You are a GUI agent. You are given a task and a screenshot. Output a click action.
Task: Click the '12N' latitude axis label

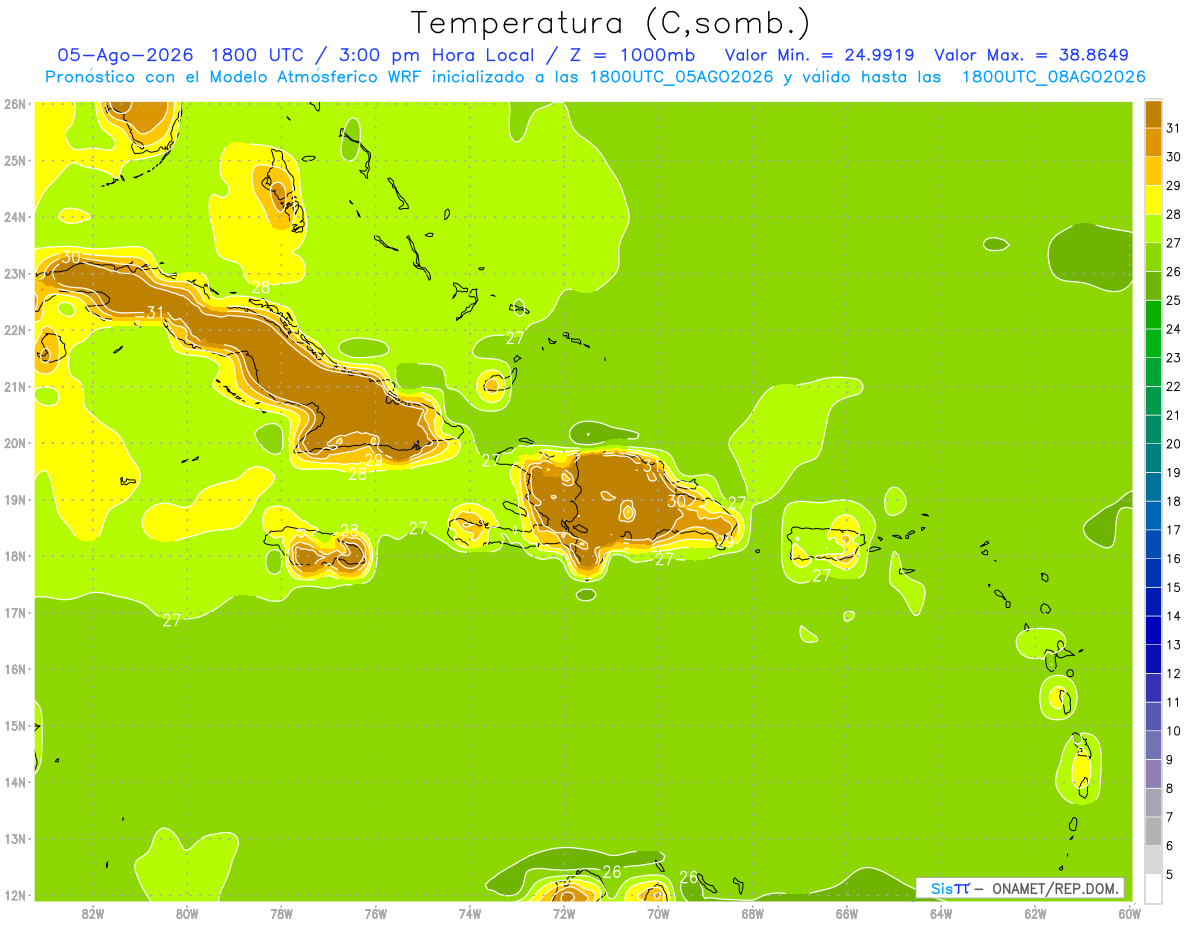pyautogui.click(x=15, y=895)
